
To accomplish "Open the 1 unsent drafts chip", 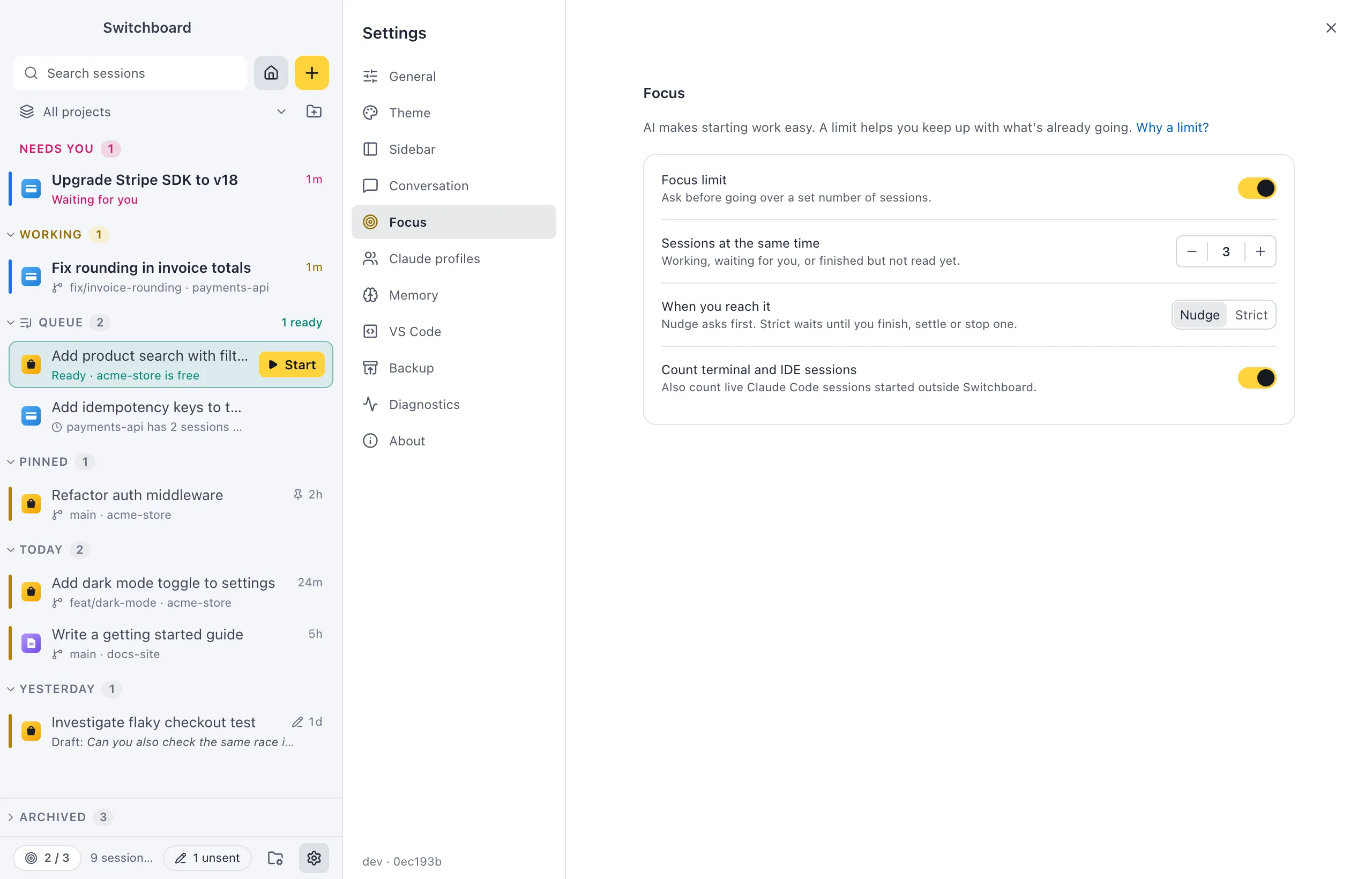I will [207, 858].
